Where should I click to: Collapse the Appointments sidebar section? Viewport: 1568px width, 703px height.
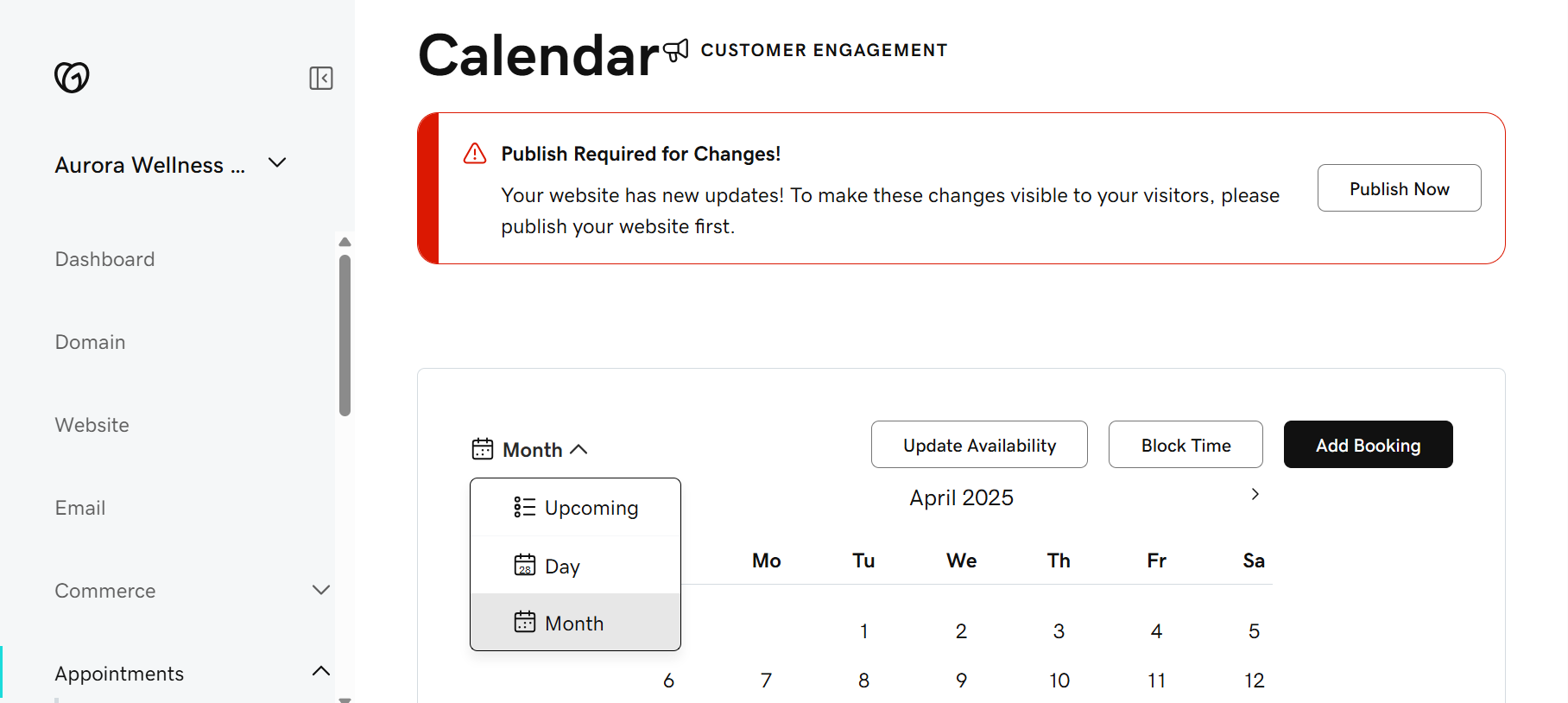tap(320, 672)
